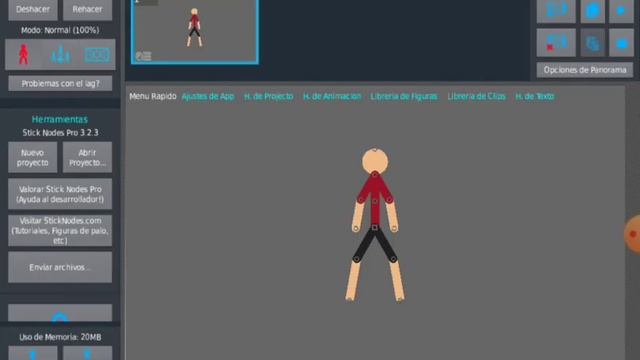Open H. de Animacion from the quick menu

[332, 97]
